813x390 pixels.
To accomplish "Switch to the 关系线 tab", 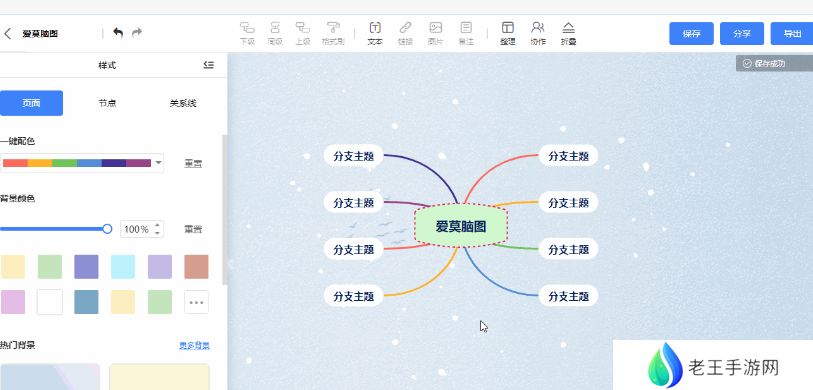I will point(183,103).
